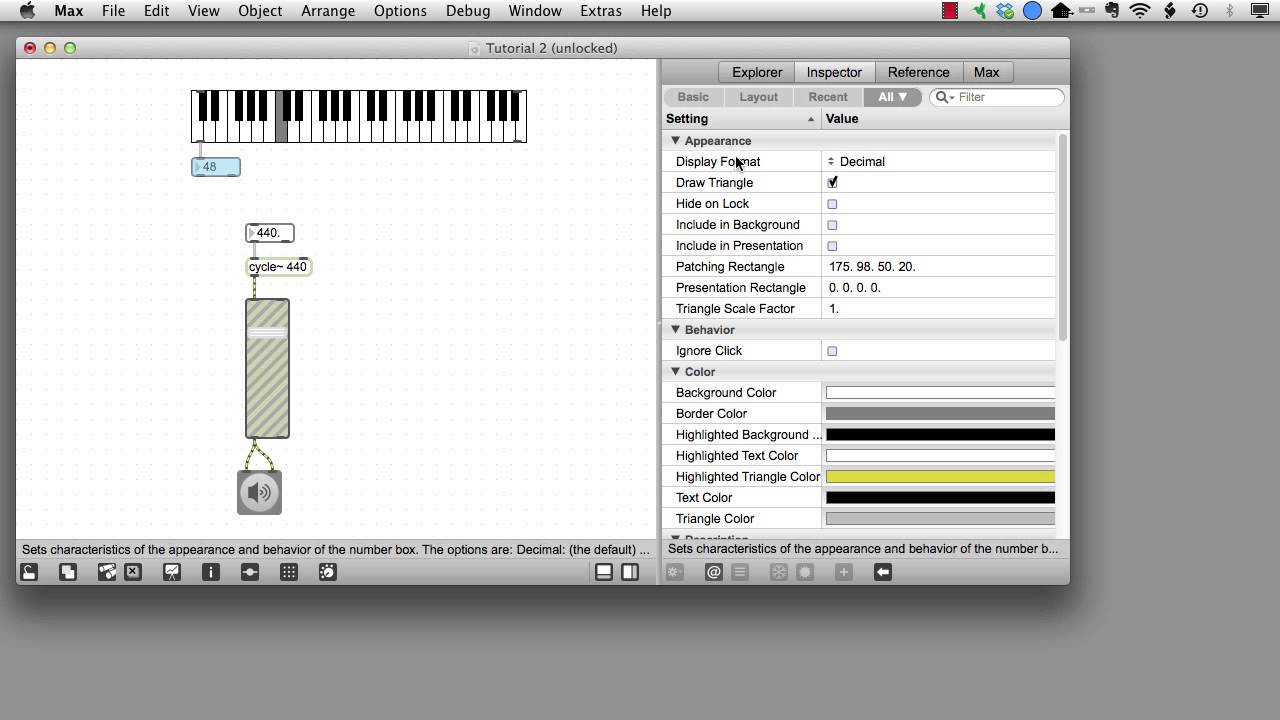Open the Options menu
The width and height of the screenshot is (1280, 720).
(400, 11)
